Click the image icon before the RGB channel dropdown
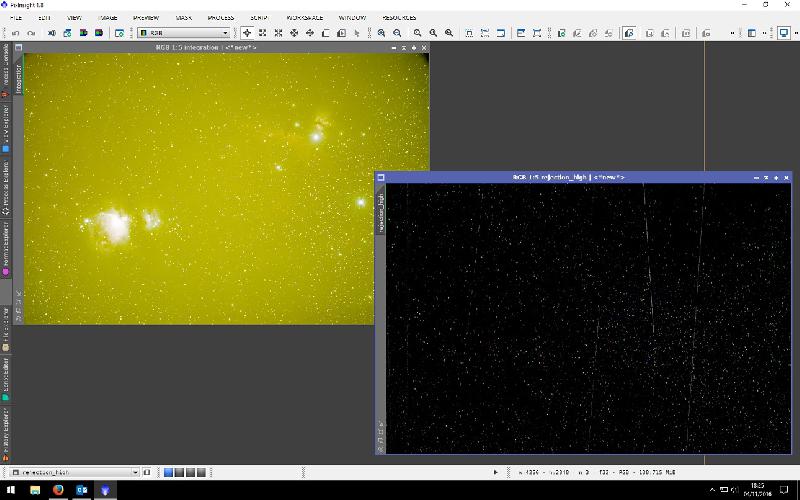 144,33
